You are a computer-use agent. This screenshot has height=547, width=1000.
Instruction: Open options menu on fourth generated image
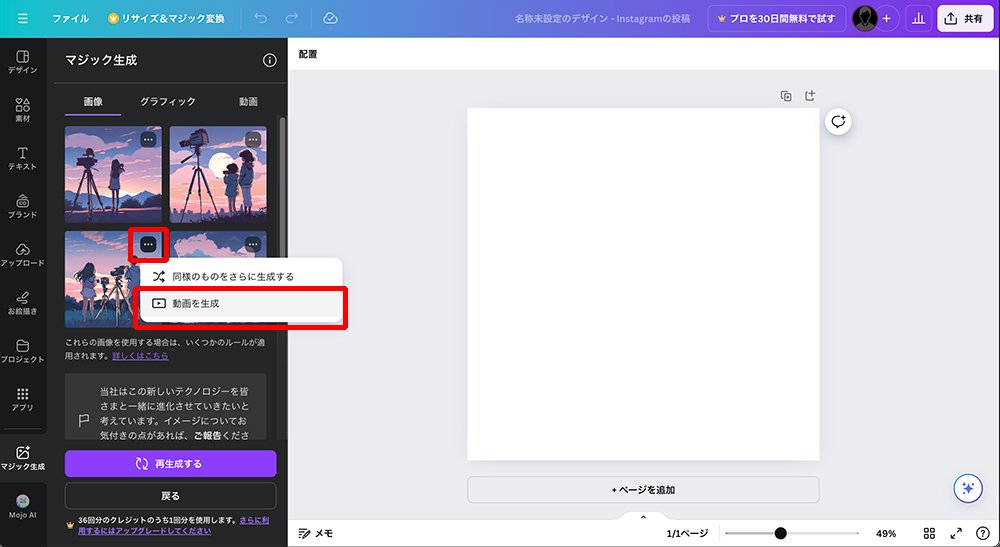click(253, 244)
